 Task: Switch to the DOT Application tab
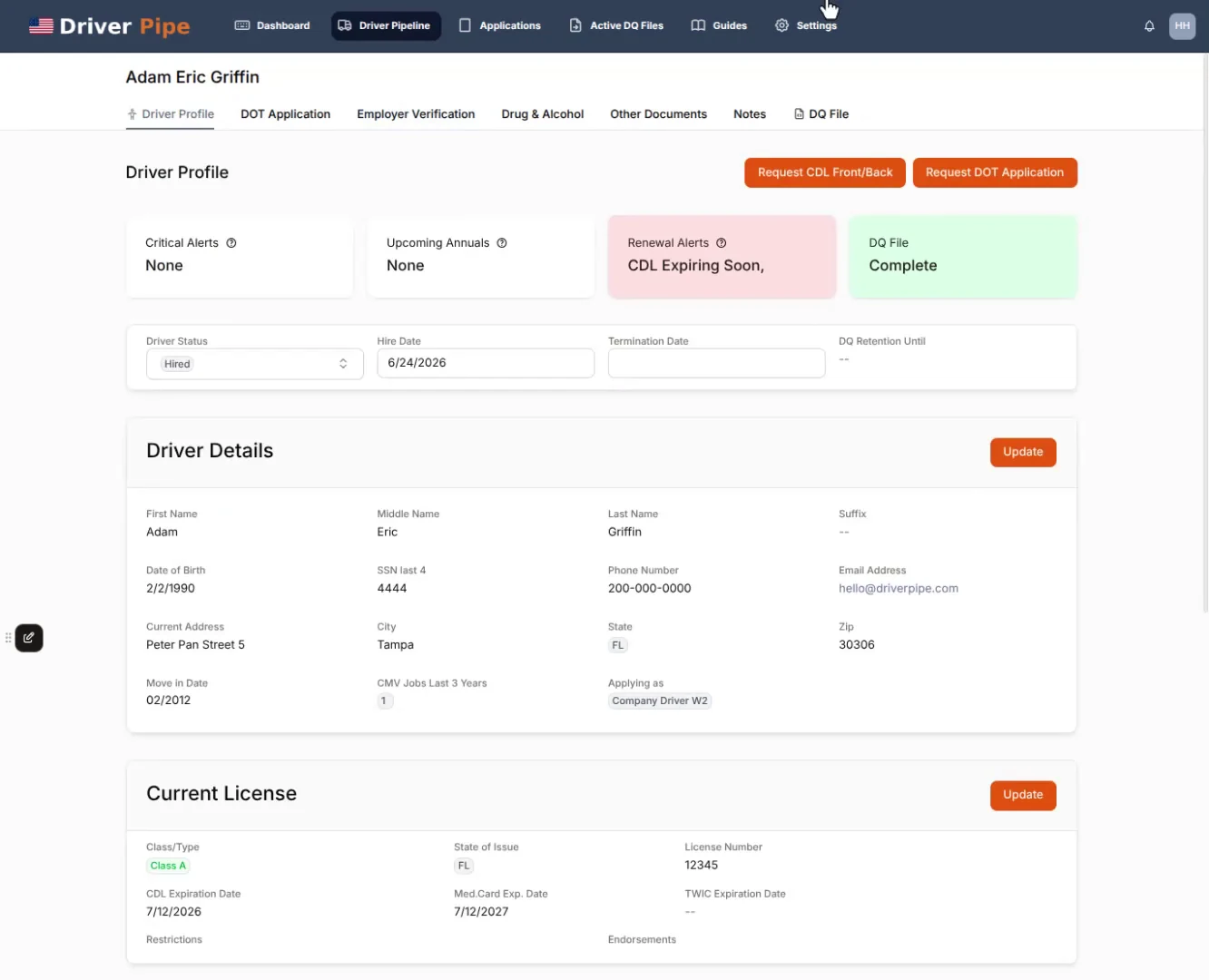[285, 114]
